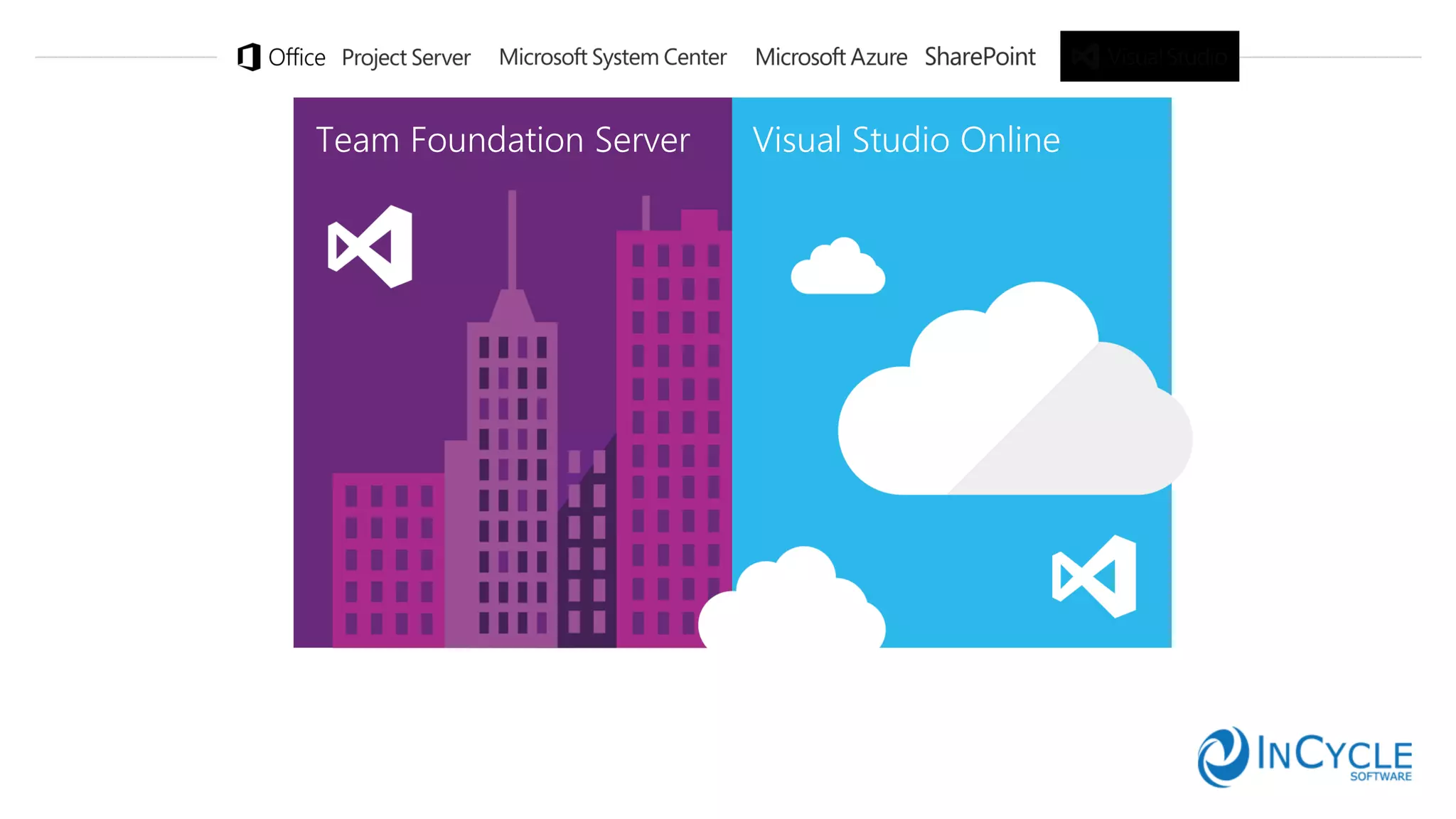Switch to the SharePoint header item

(x=980, y=57)
